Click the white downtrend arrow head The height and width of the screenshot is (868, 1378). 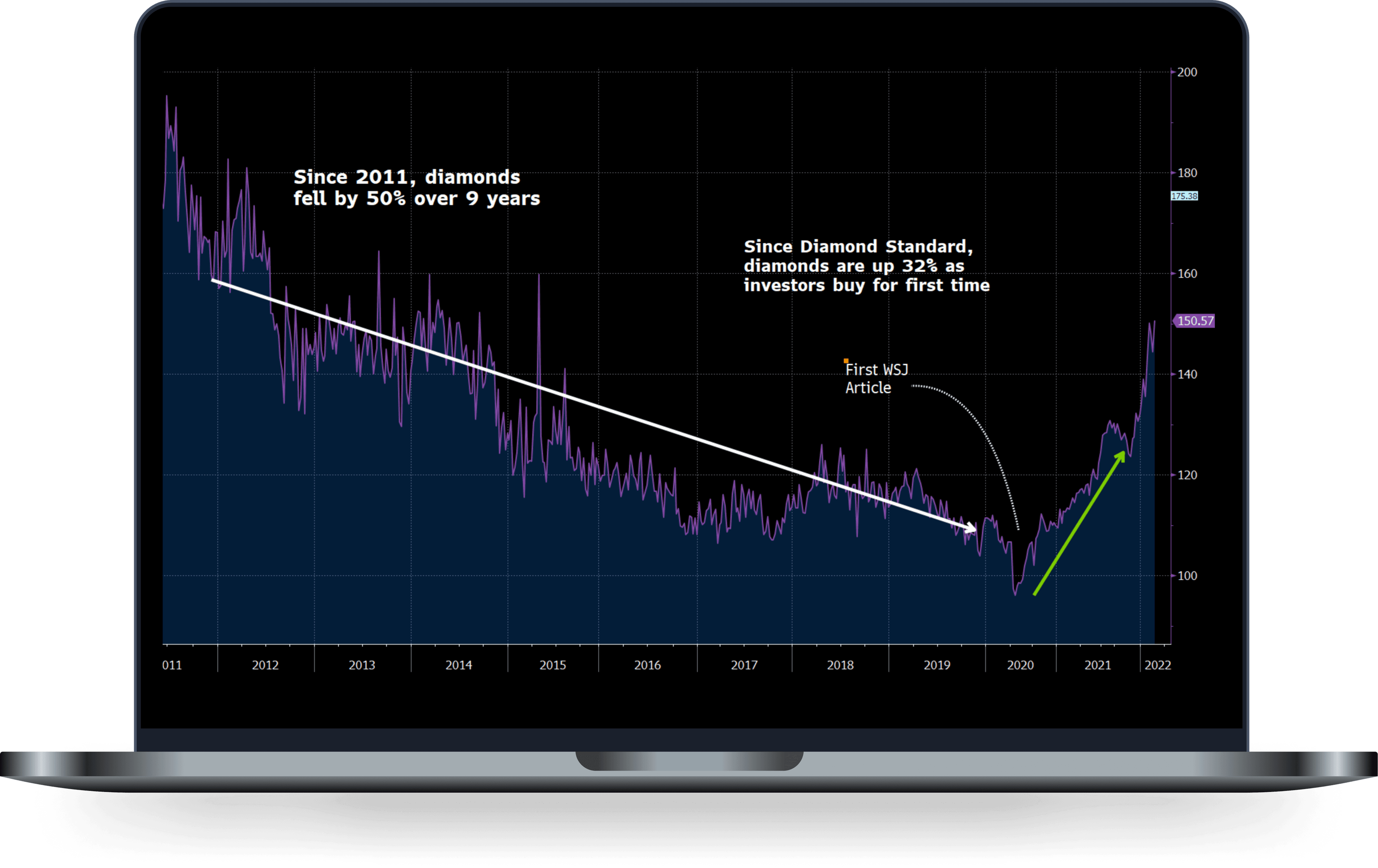coord(971,528)
